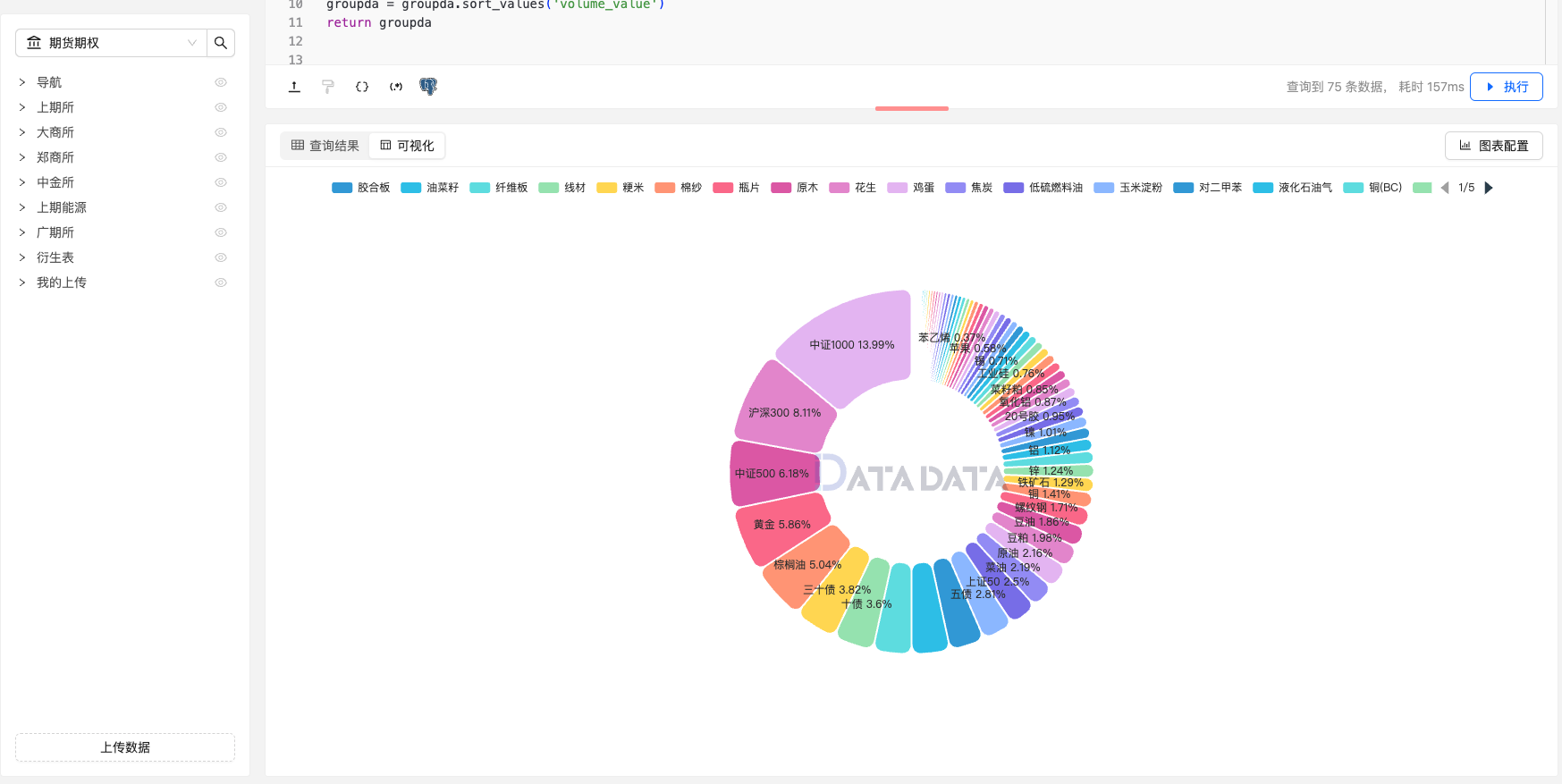
Task: Toggle visibility eye for 衍生表
Action: [x=221, y=257]
